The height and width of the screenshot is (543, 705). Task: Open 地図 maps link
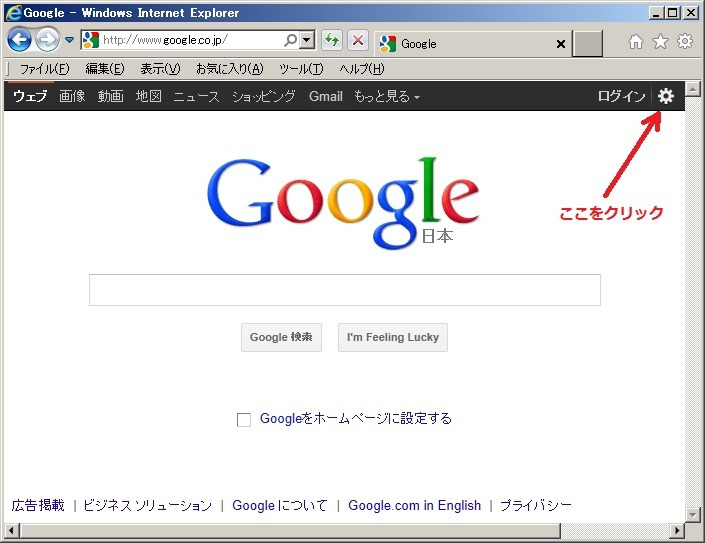pyautogui.click(x=149, y=96)
